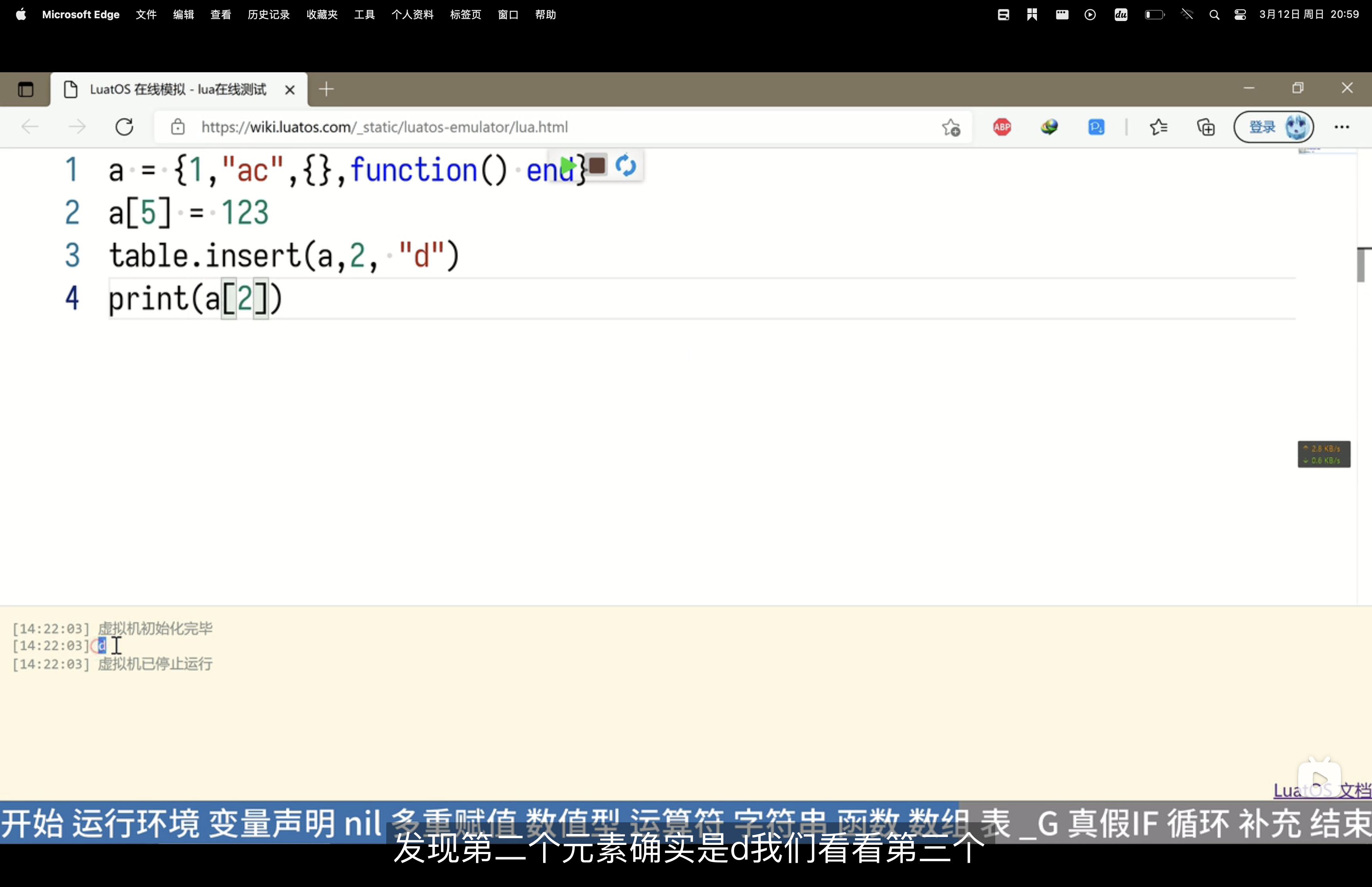The image size is (1372, 887).
Task: Open the LuatOS 文档 link
Action: [x=1322, y=790]
